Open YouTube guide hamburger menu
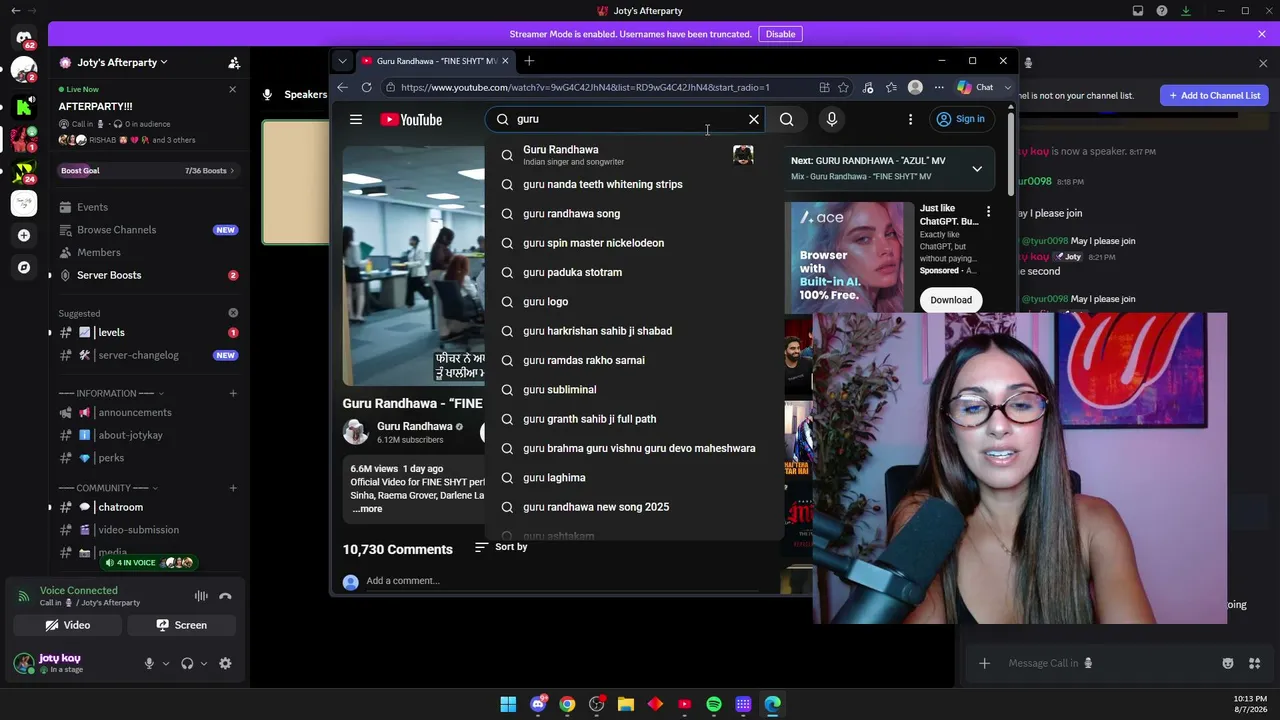This screenshot has width=1280, height=720. coord(356,120)
